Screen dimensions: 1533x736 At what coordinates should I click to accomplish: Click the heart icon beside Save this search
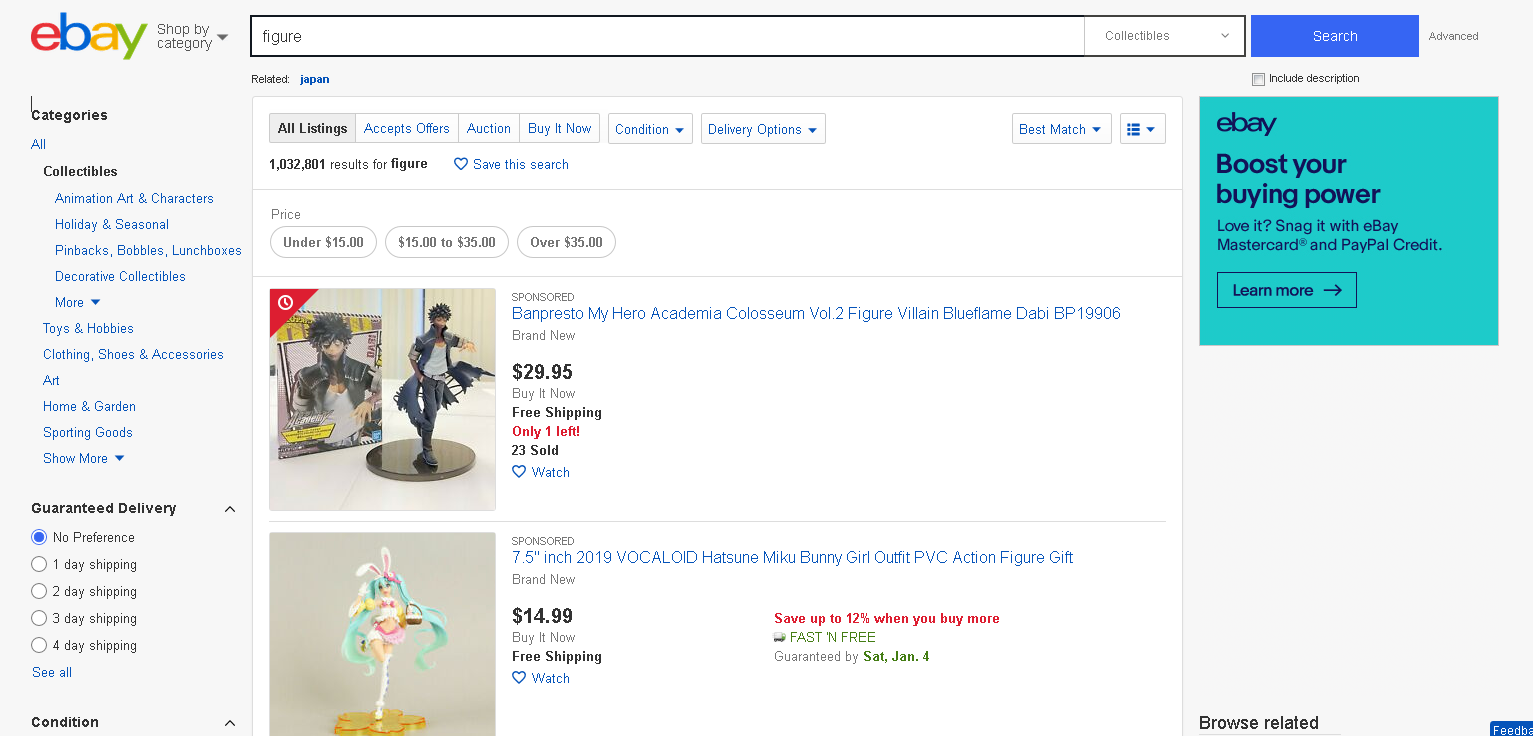461,164
